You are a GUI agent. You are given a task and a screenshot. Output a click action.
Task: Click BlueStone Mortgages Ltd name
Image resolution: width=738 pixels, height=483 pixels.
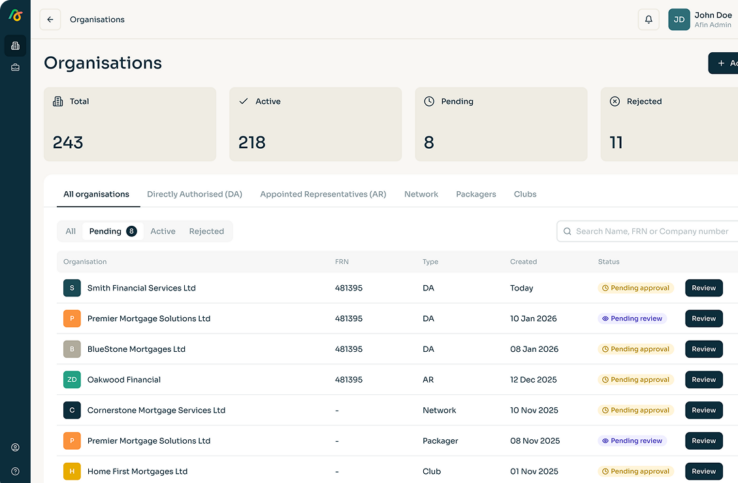(136, 349)
